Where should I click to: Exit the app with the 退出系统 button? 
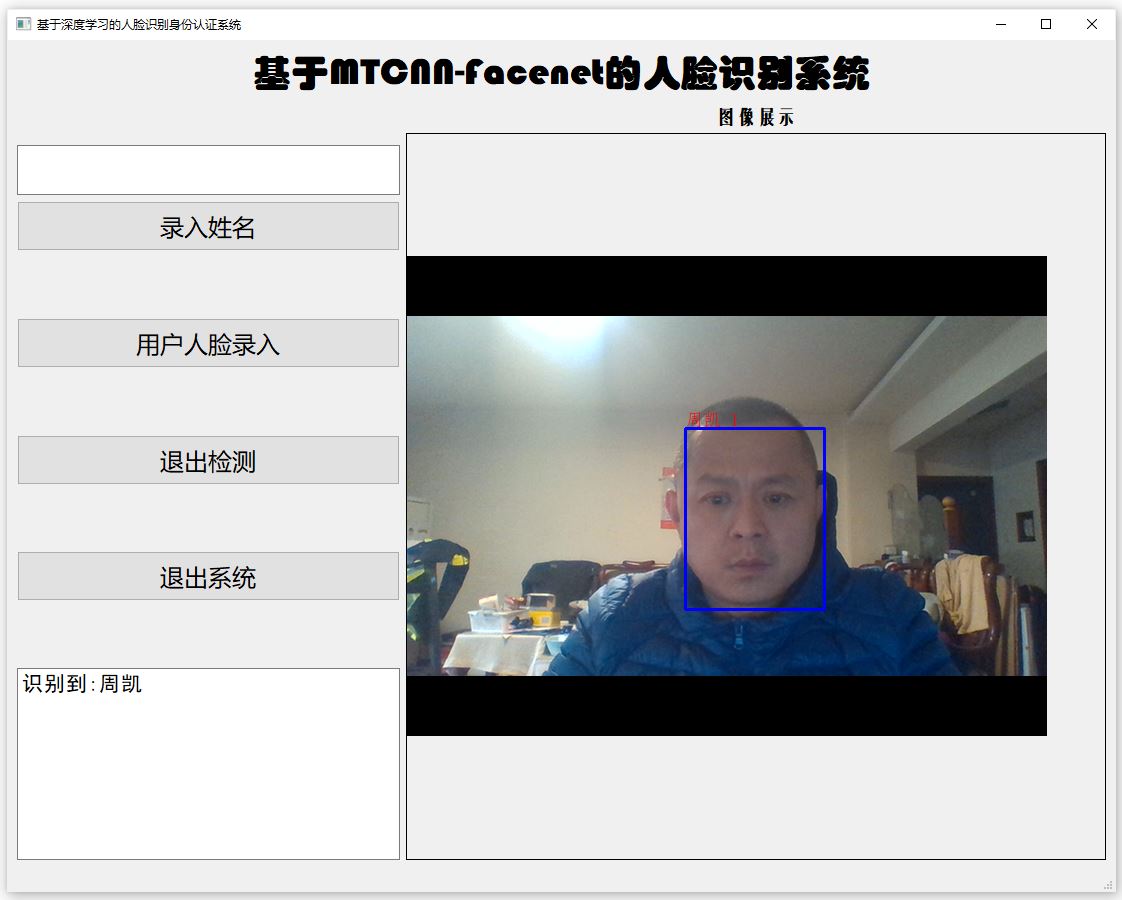tap(208, 576)
